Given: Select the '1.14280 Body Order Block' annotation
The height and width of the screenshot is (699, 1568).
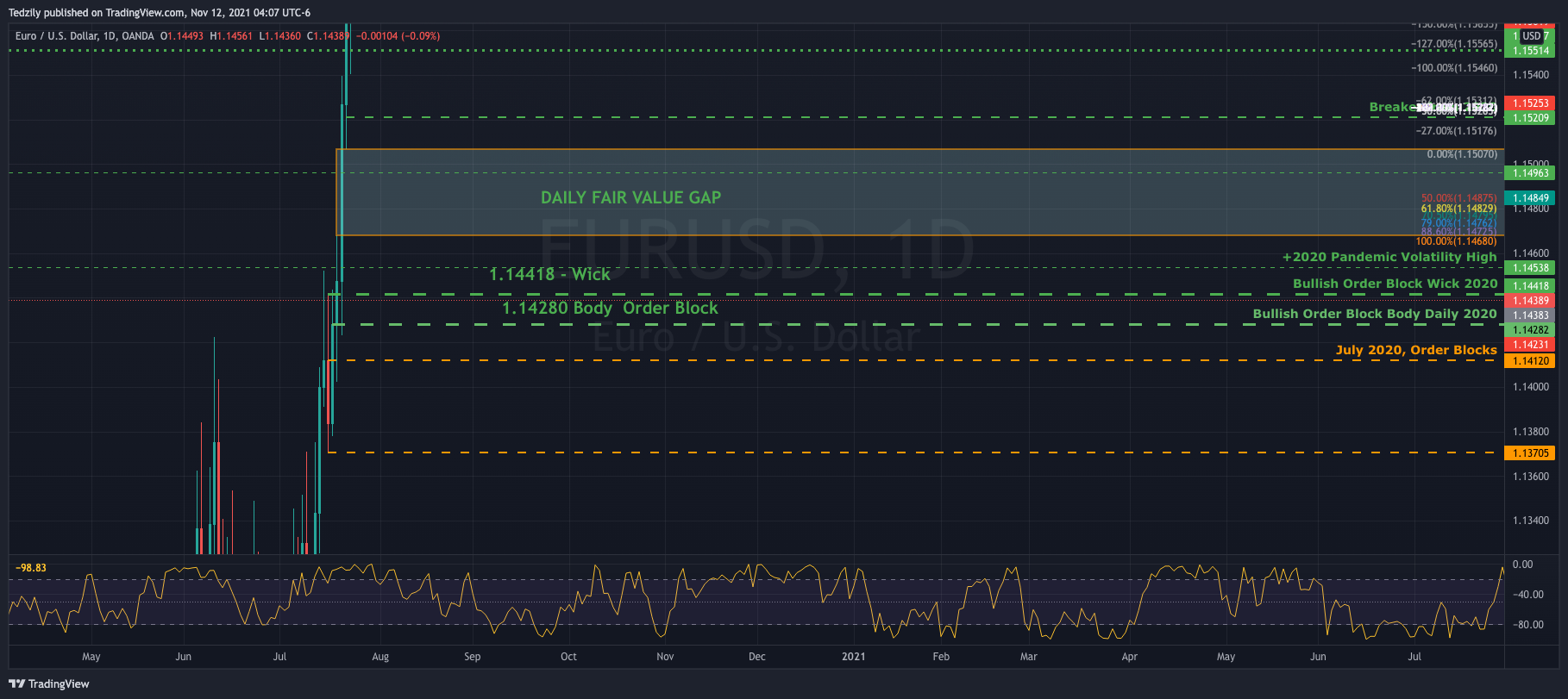Looking at the screenshot, I should [610, 308].
